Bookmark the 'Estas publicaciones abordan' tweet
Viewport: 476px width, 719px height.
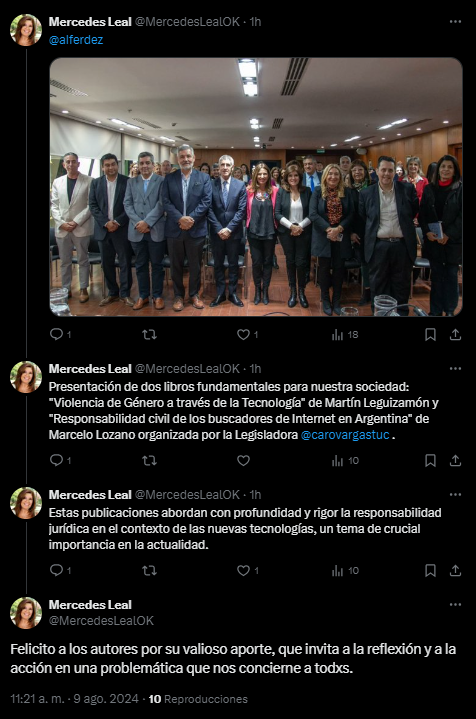[430, 570]
